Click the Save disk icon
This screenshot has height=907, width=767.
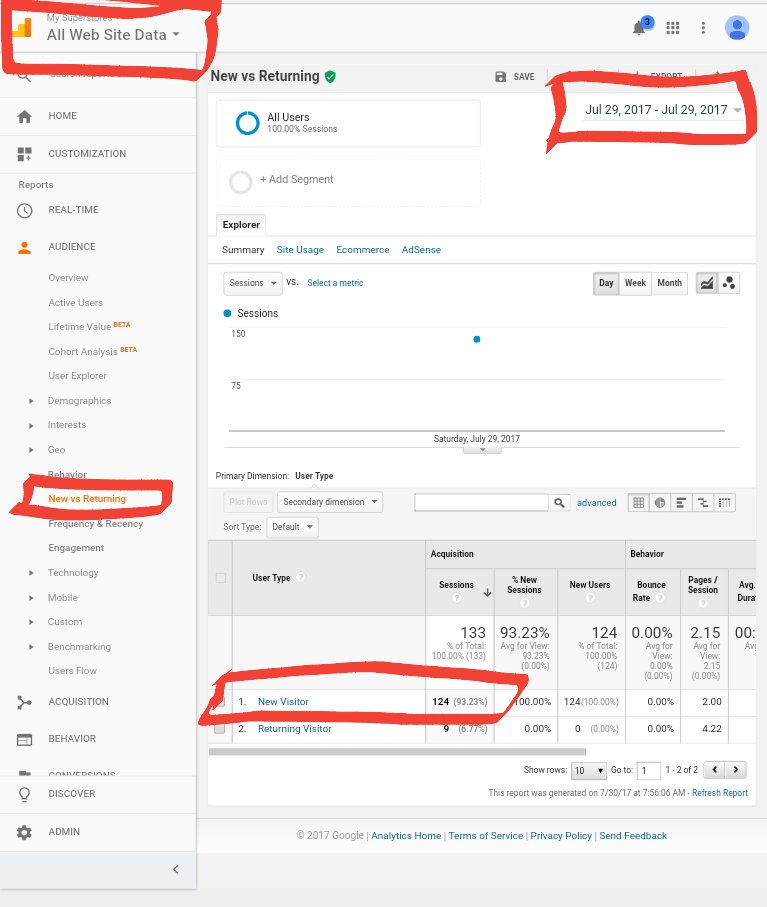pyautogui.click(x=501, y=77)
